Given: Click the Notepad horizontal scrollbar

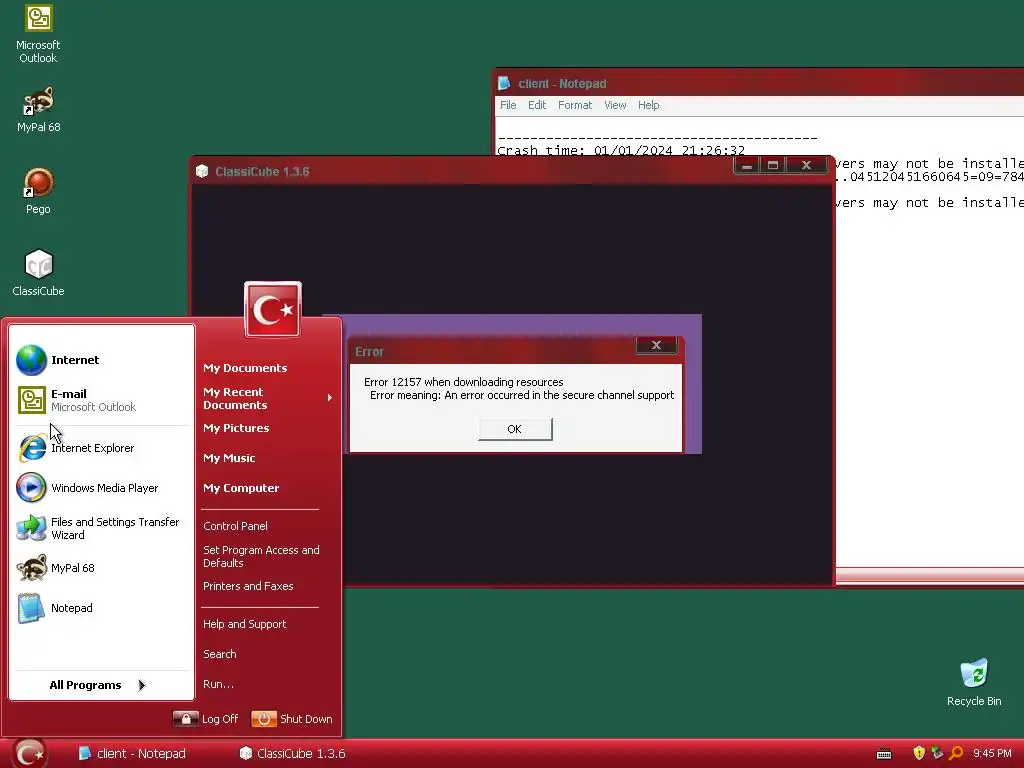Looking at the screenshot, I should (930, 576).
